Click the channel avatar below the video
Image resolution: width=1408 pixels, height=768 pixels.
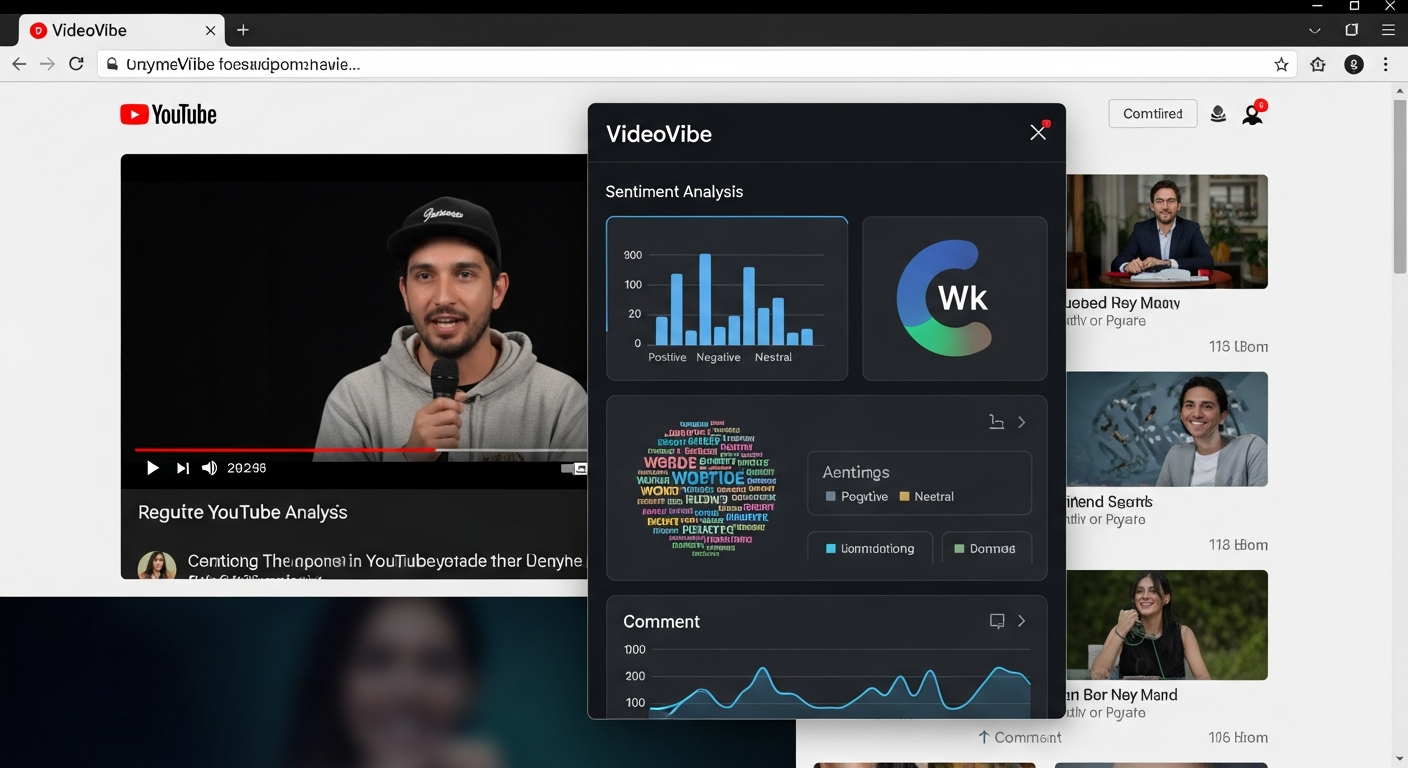(157, 565)
